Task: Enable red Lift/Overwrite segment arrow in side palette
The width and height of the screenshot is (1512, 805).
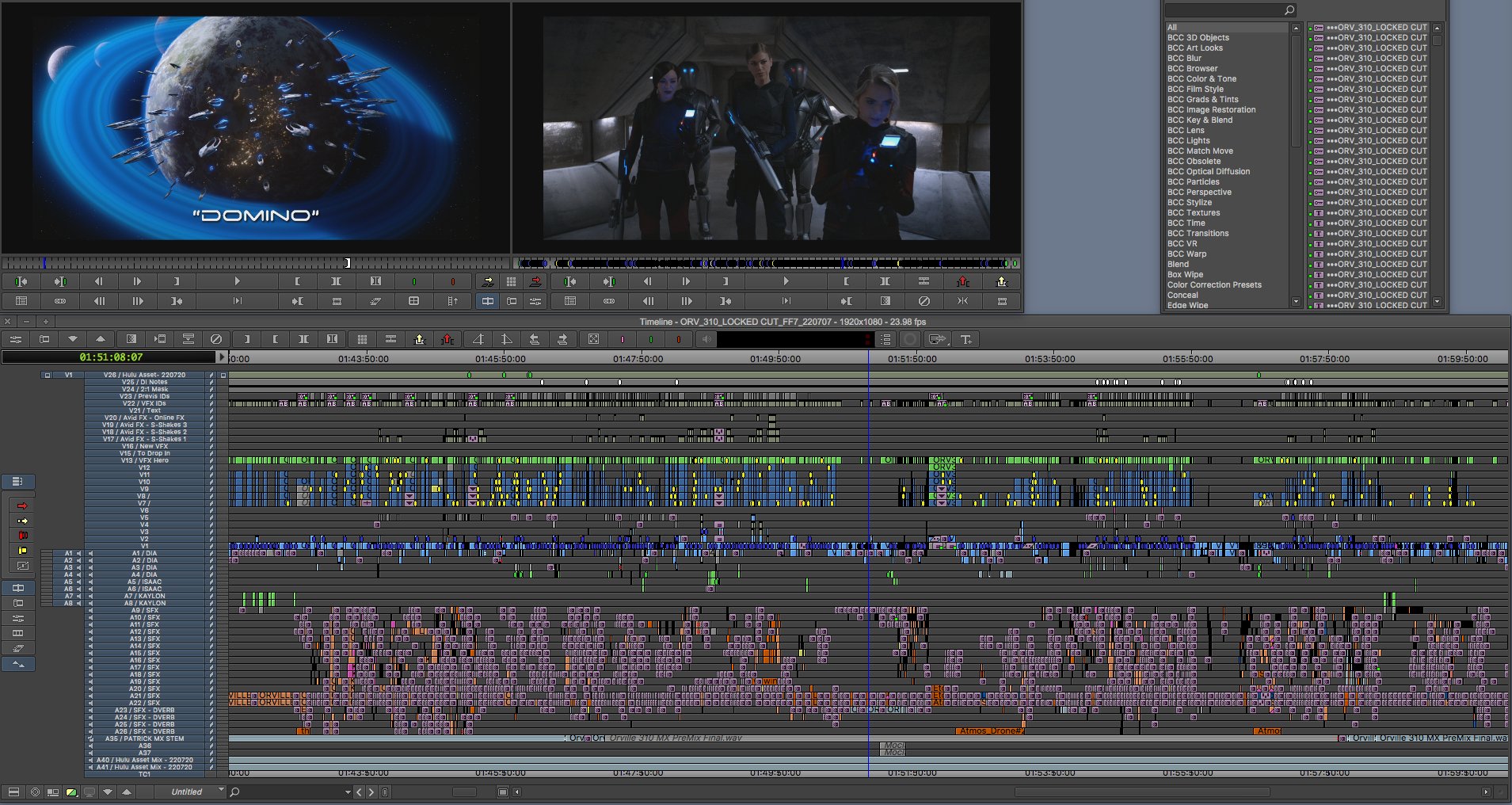Action: pyautogui.click(x=22, y=506)
